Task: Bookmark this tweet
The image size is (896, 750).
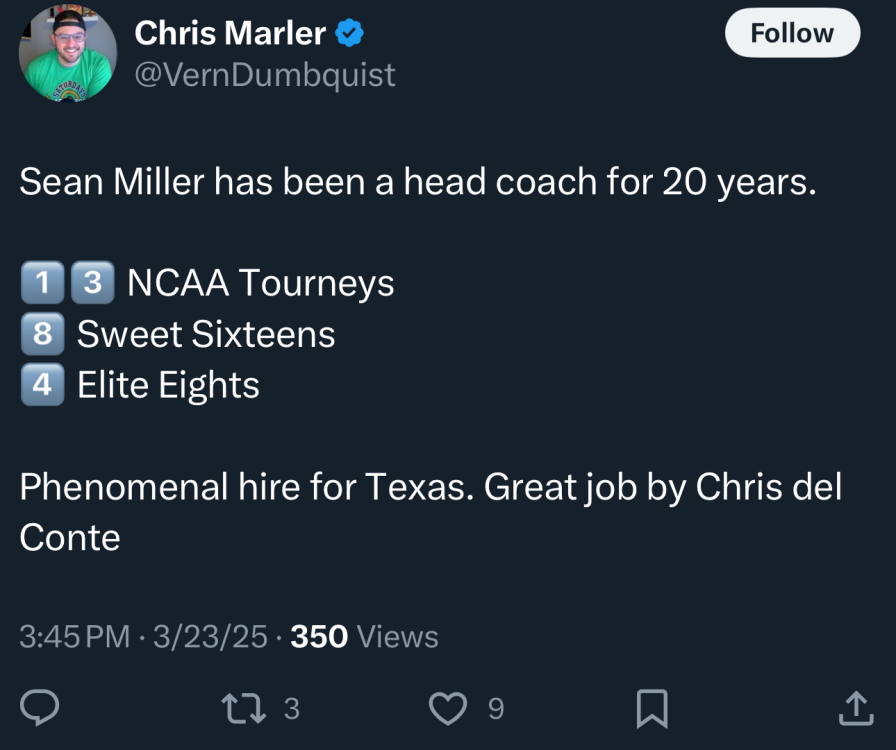Action: click(x=652, y=709)
